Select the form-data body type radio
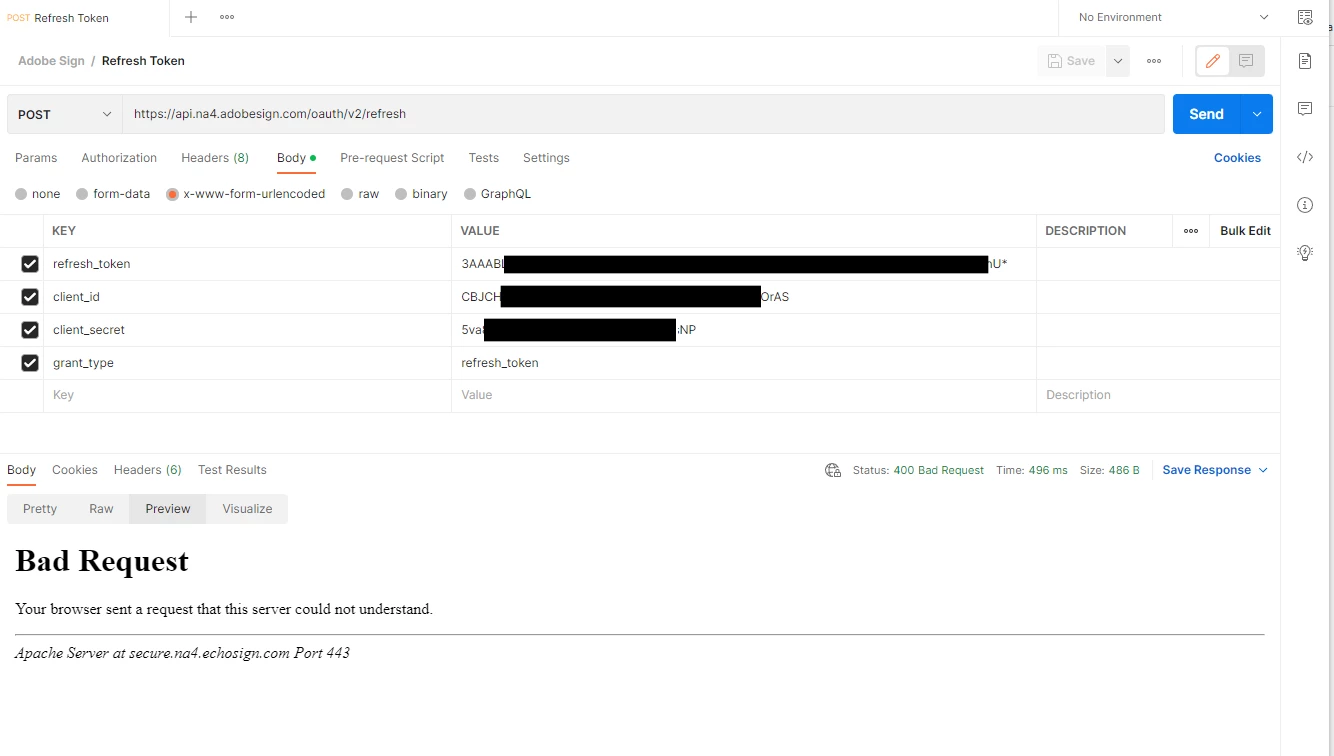 [x=82, y=194]
